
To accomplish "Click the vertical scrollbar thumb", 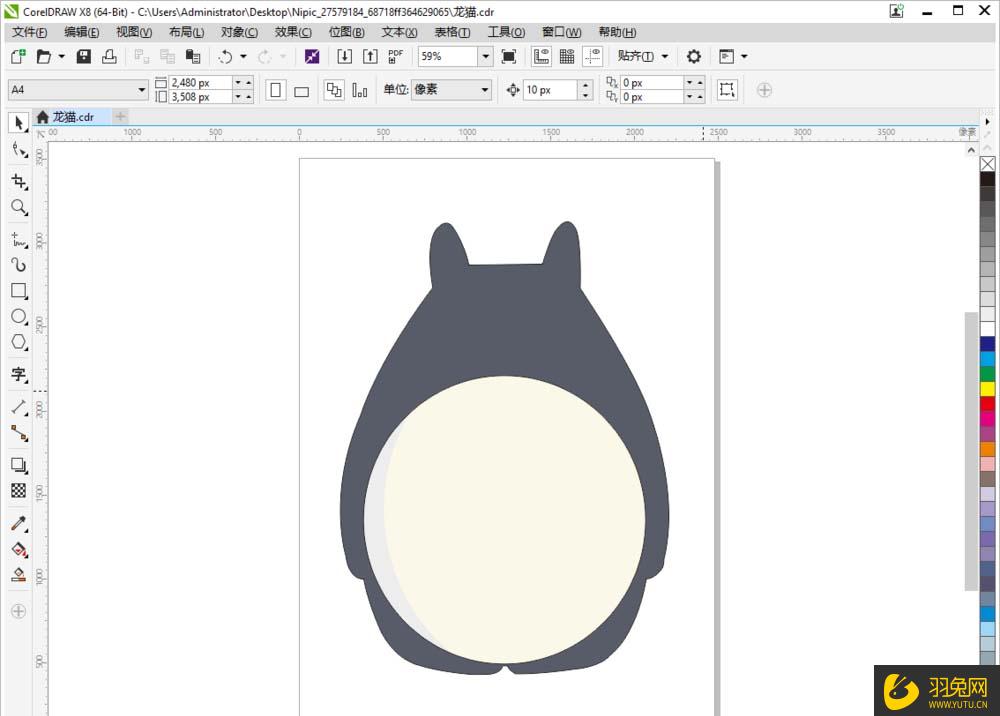I will [x=971, y=451].
